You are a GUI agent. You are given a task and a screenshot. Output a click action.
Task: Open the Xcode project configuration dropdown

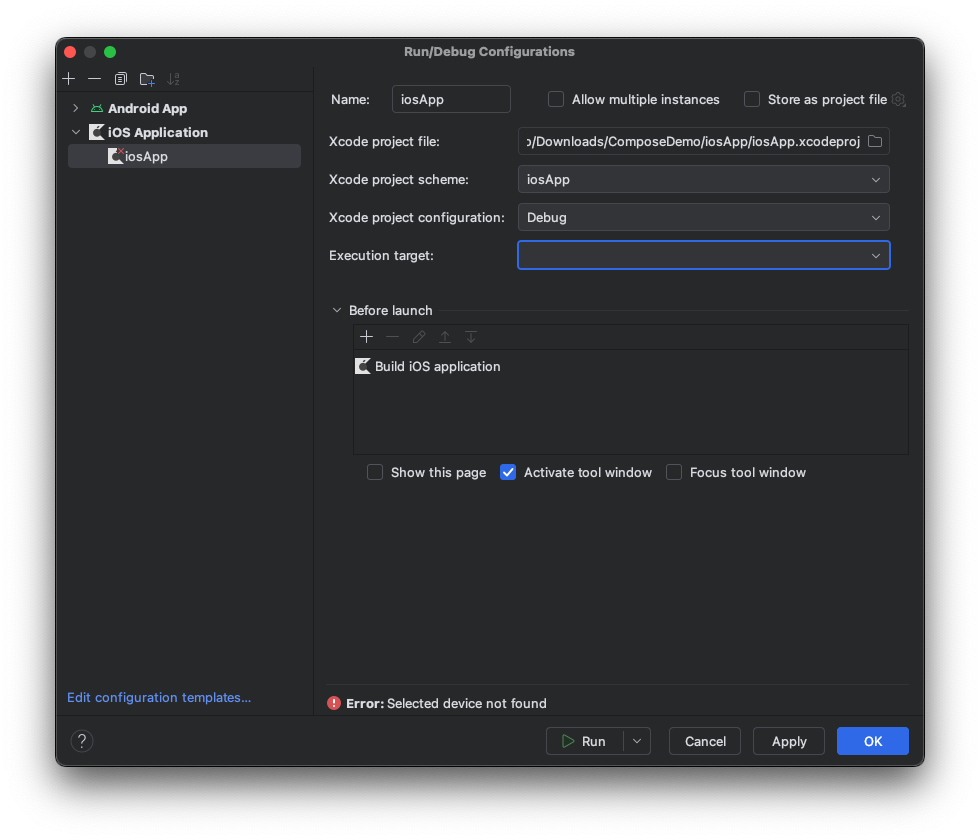pos(703,218)
